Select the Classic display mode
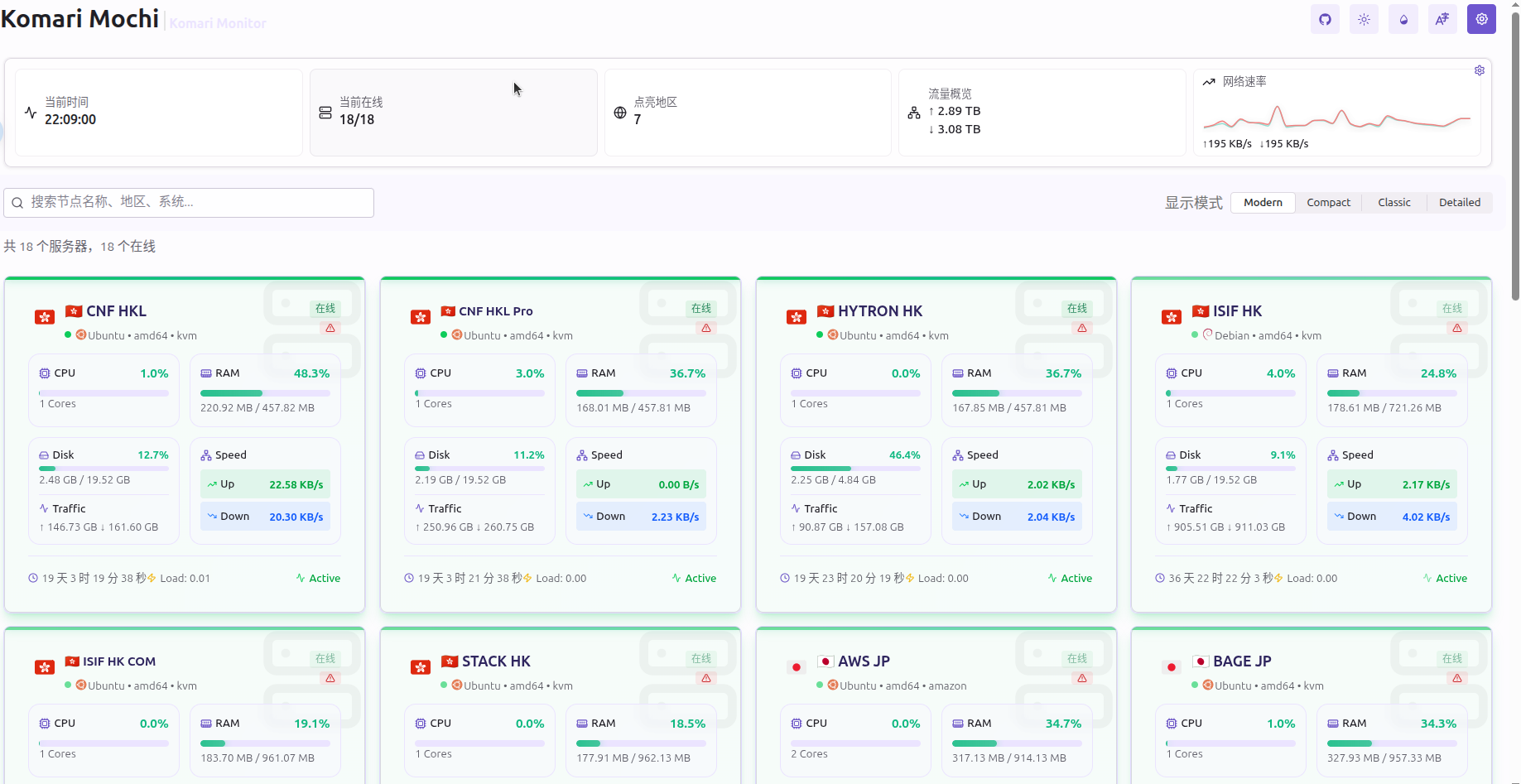This screenshot has width=1521, height=784. coord(1393,203)
